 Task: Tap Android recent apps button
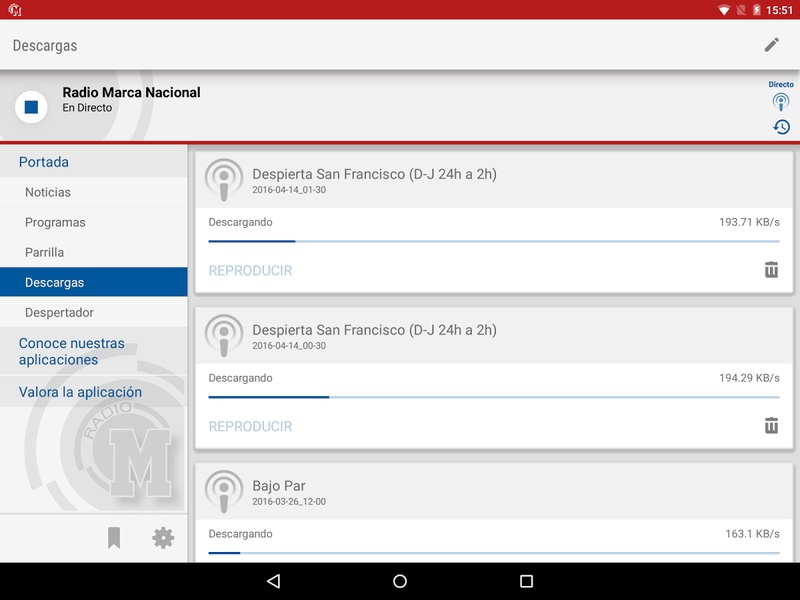(x=527, y=581)
